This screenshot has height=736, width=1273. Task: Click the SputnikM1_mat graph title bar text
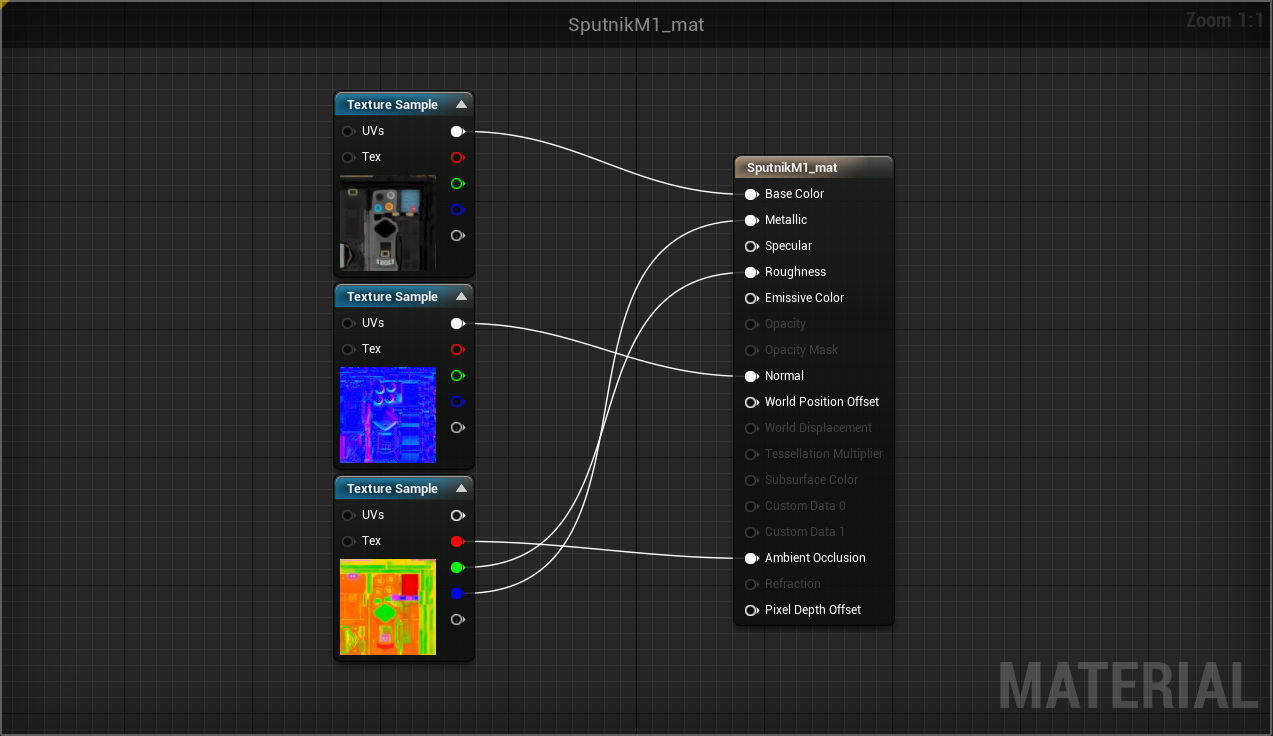[636, 25]
